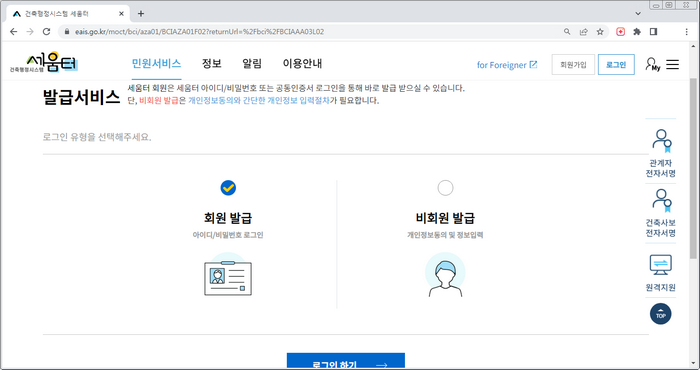The height and width of the screenshot is (370, 700).
Task: Open the My page user icon
Action: [652, 64]
